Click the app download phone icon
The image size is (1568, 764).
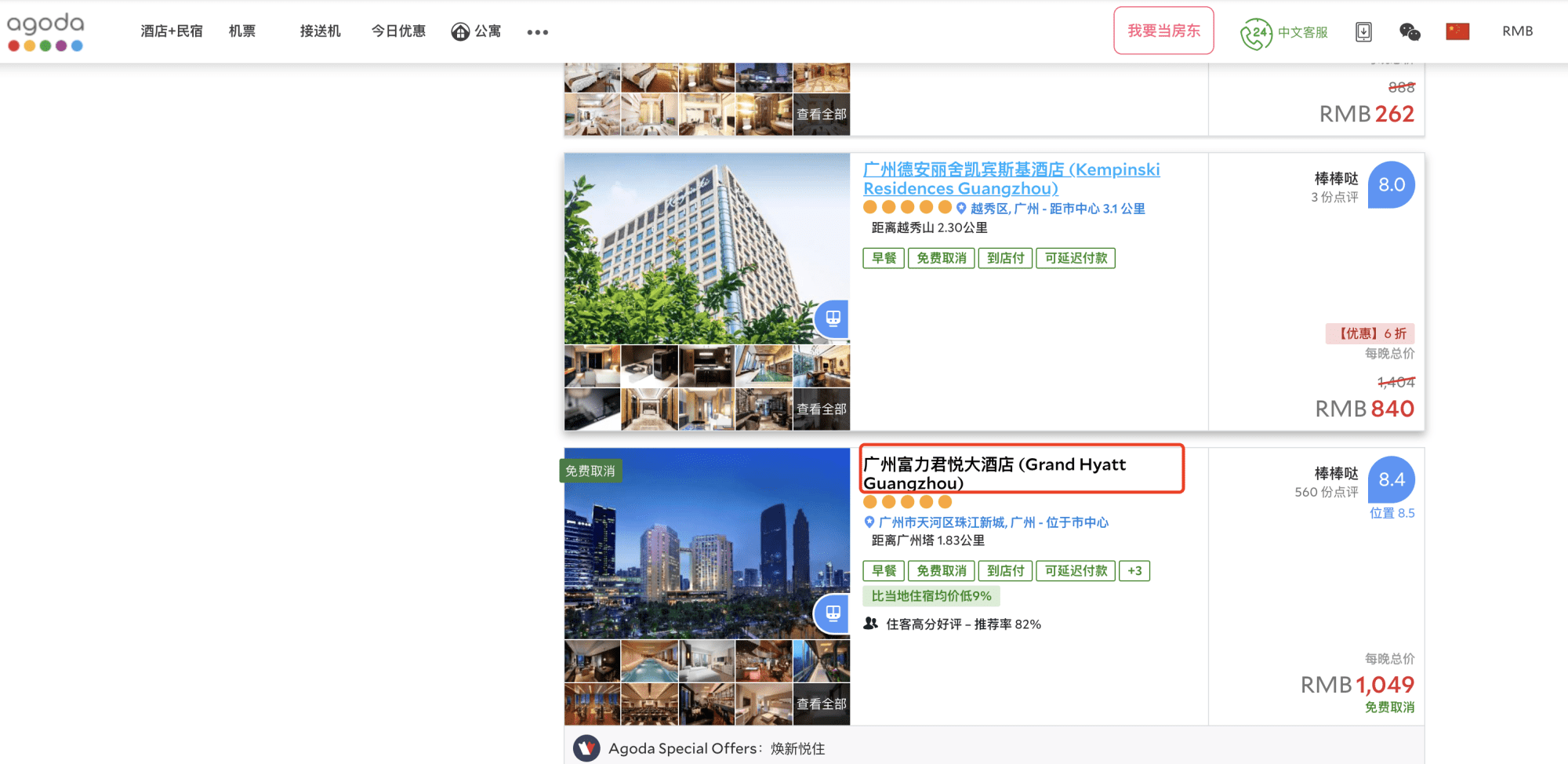pyautogui.click(x=1363, y=31)
